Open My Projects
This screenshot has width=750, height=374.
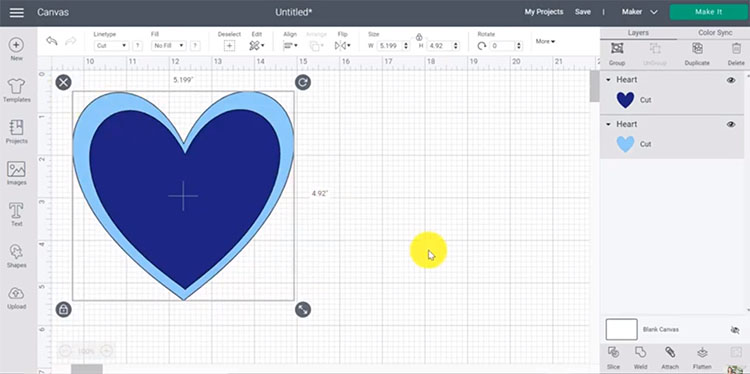(544, 12)
